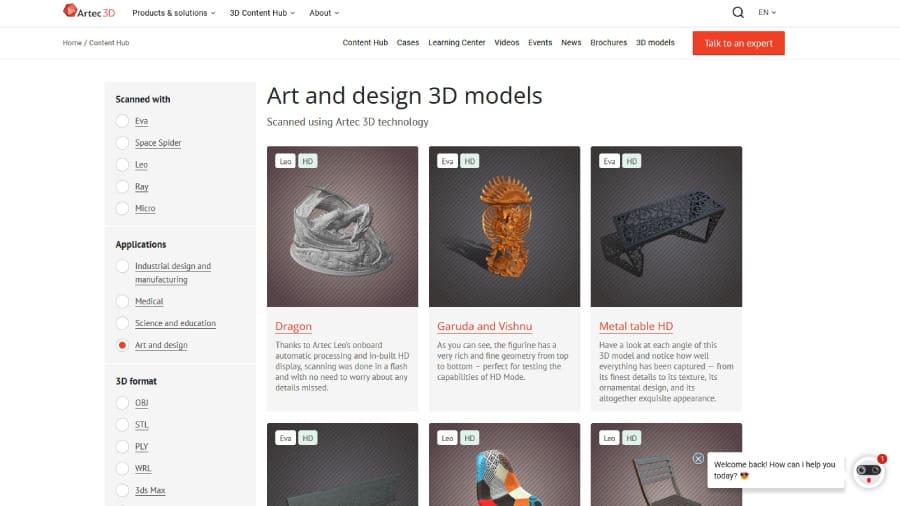Select the Ray scanner filter
Image resolution: width=900 pixels, height=506 pixels.
(122, 186)
